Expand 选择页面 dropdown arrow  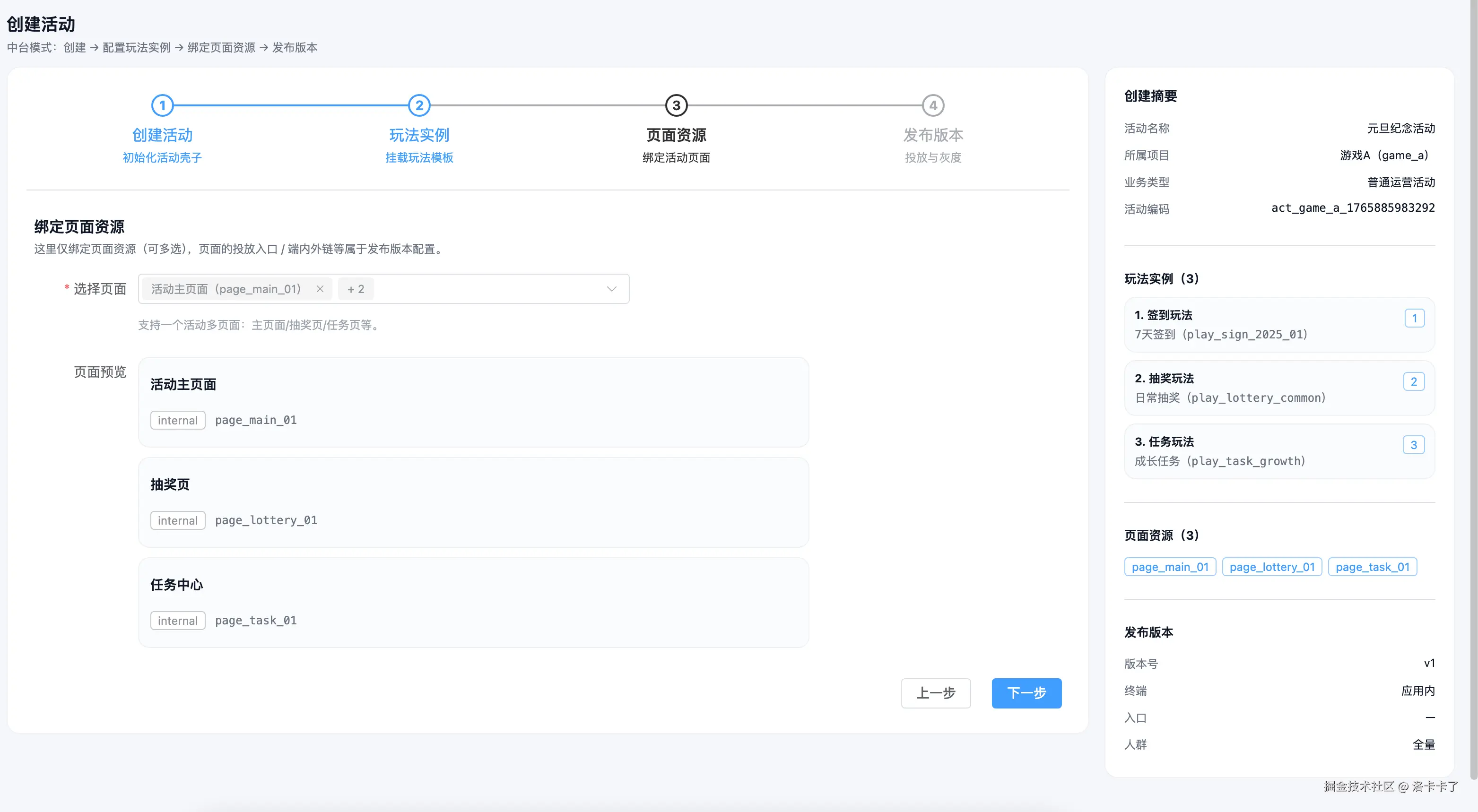click(612, 289)
